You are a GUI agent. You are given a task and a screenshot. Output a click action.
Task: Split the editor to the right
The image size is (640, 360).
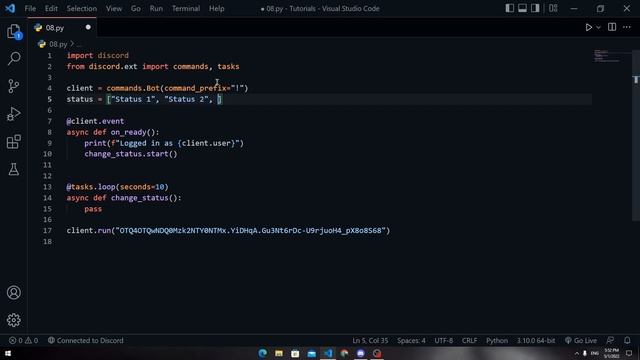click(612, 27)
